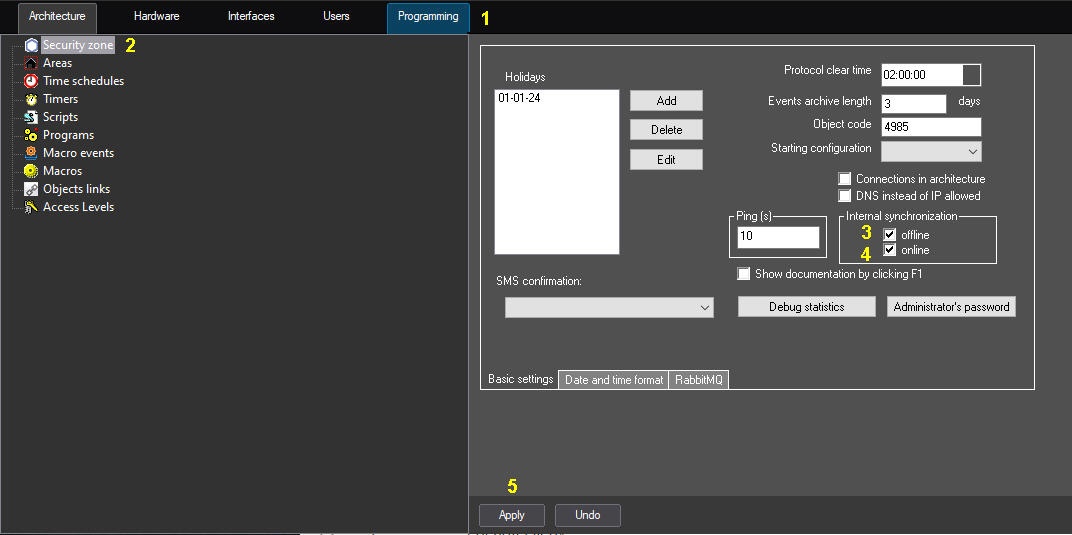Viewport: 1072px width, 535px height.
Task: Open the Protocol clear time spinner
Action: coord(971,75)
